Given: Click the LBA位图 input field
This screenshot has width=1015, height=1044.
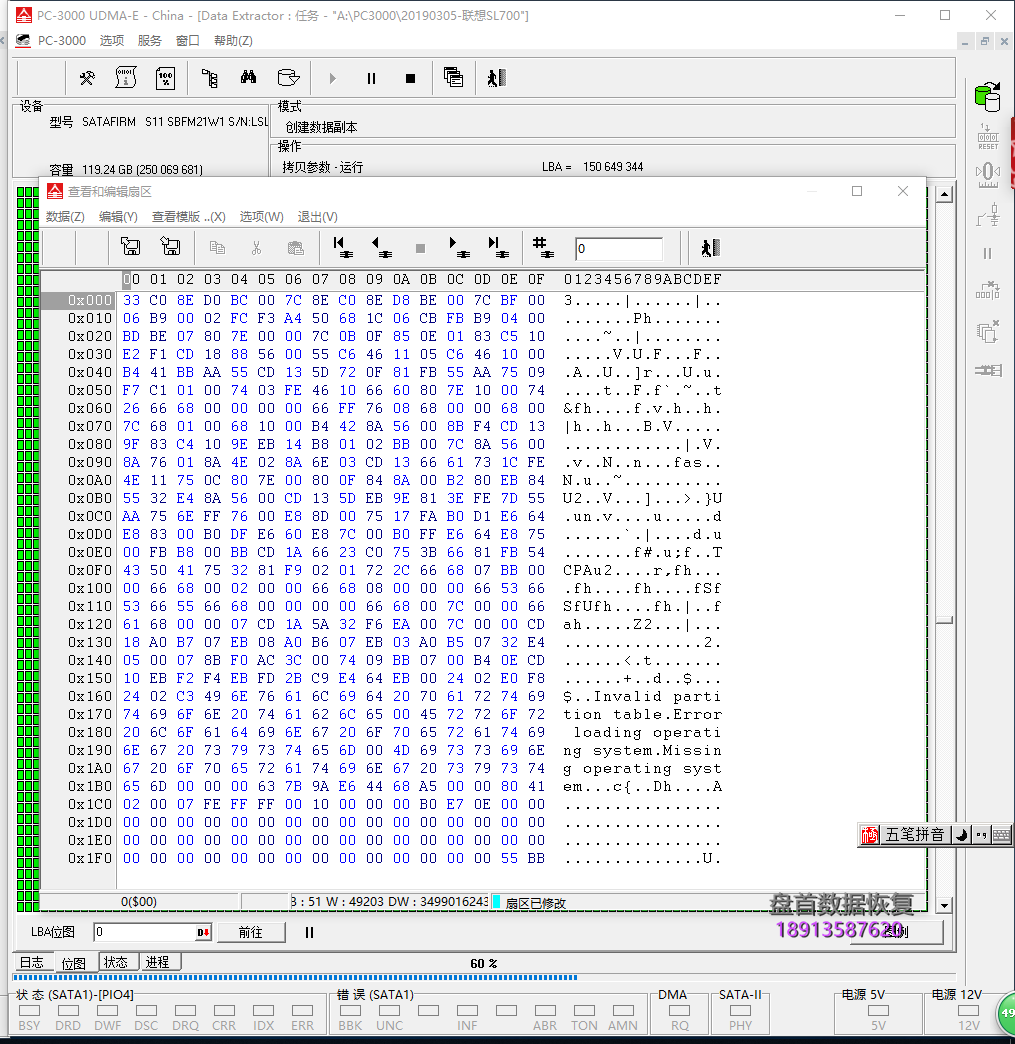Looking at the screenshot, I should point(145,932).
